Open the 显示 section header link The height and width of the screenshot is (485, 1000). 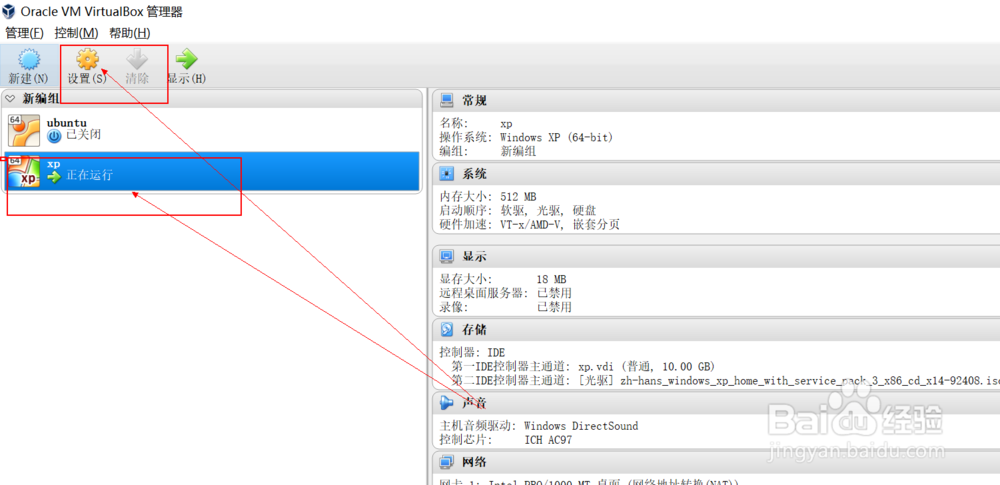pos(474,256)
